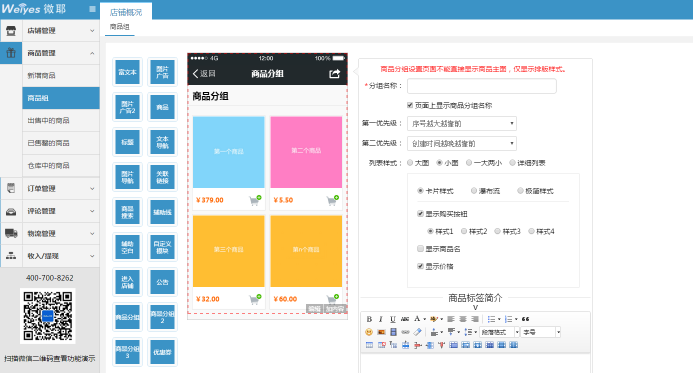Apply strikethrough with ABC icon

click(405, 319)
